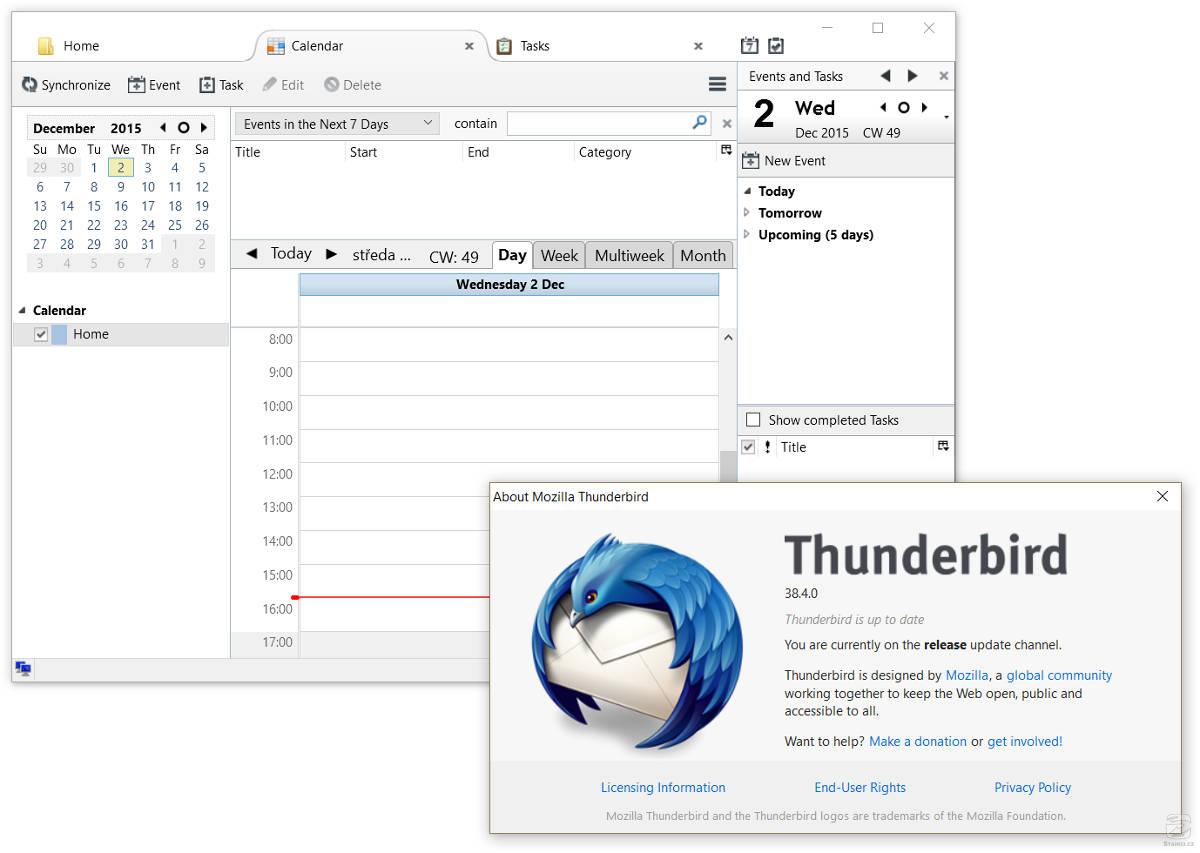Image resolution: width=1200 pixels, height=853 pixels.
Task: Open the Mozilla link
Action: coord(967,675)
